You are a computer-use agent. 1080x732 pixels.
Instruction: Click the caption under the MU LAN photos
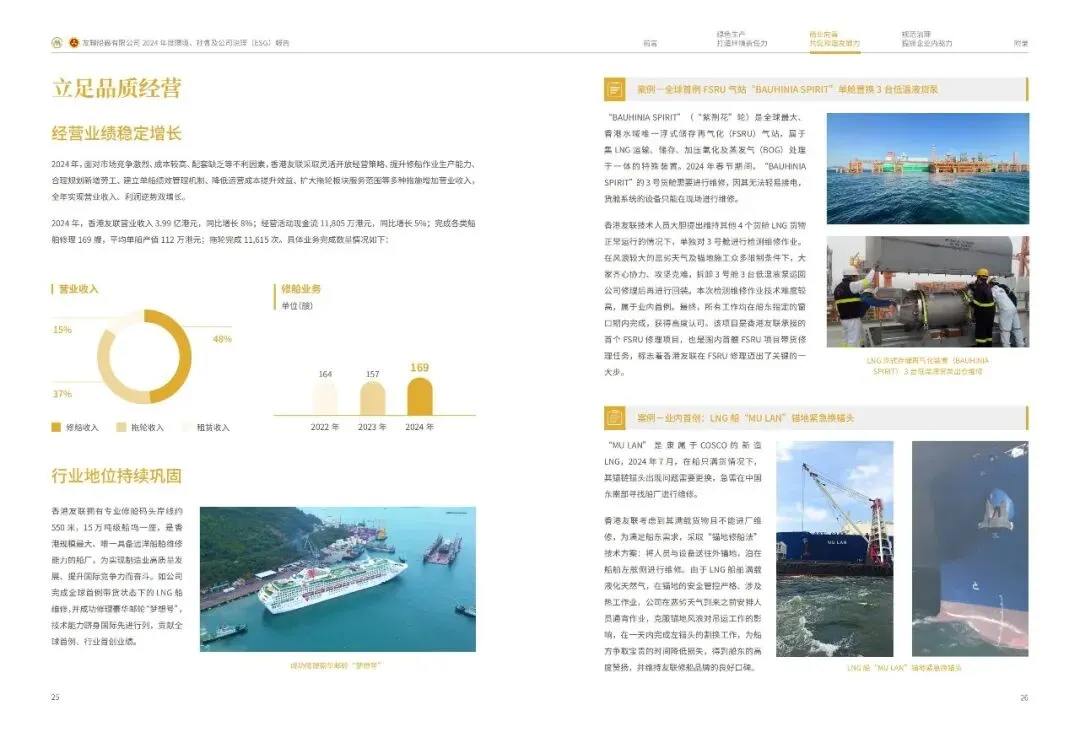(904, 668)
